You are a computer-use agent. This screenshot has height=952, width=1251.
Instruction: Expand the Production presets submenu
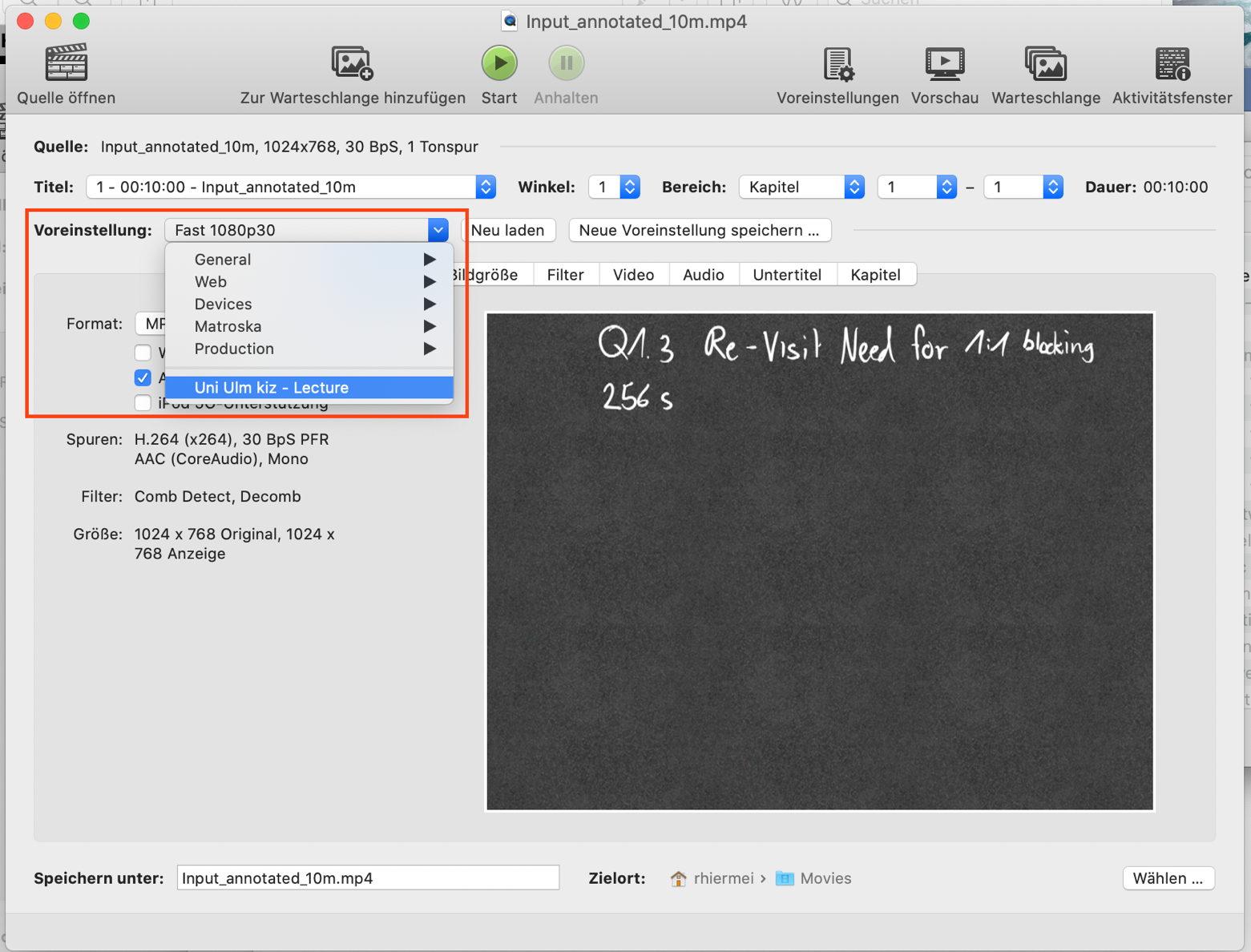click(309, 349)
